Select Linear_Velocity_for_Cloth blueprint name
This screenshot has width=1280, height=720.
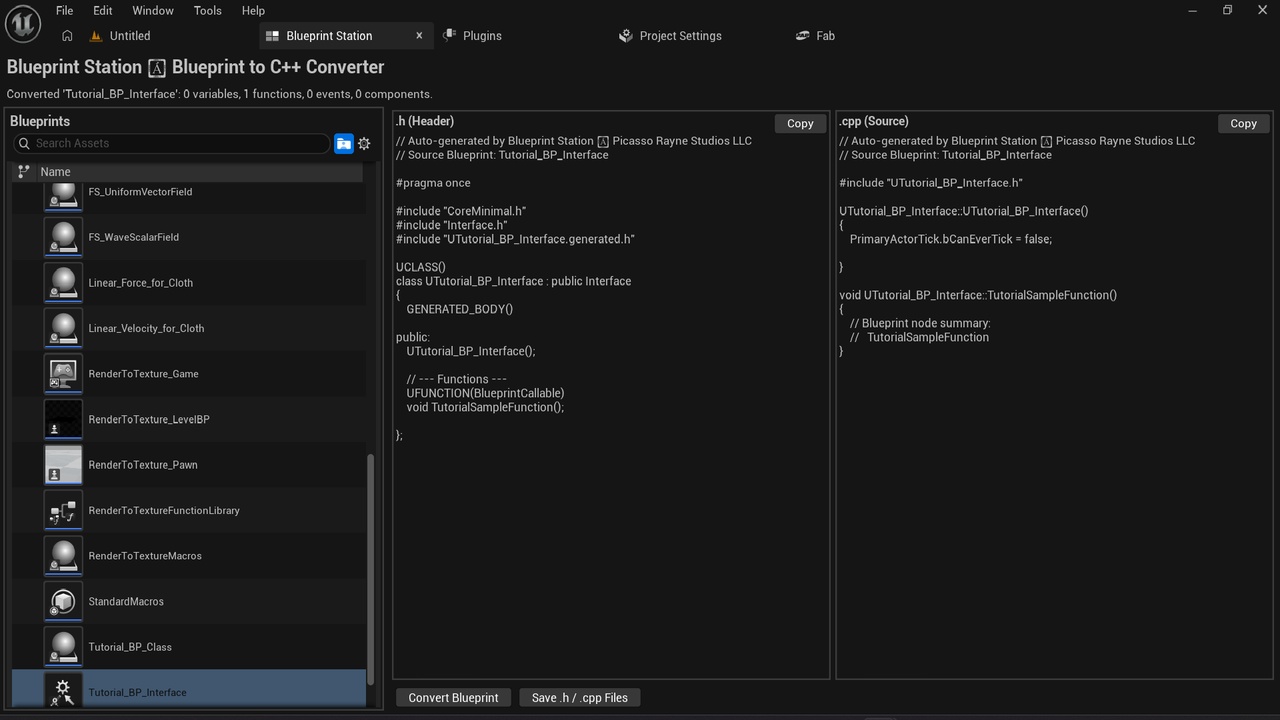[146, 328]
